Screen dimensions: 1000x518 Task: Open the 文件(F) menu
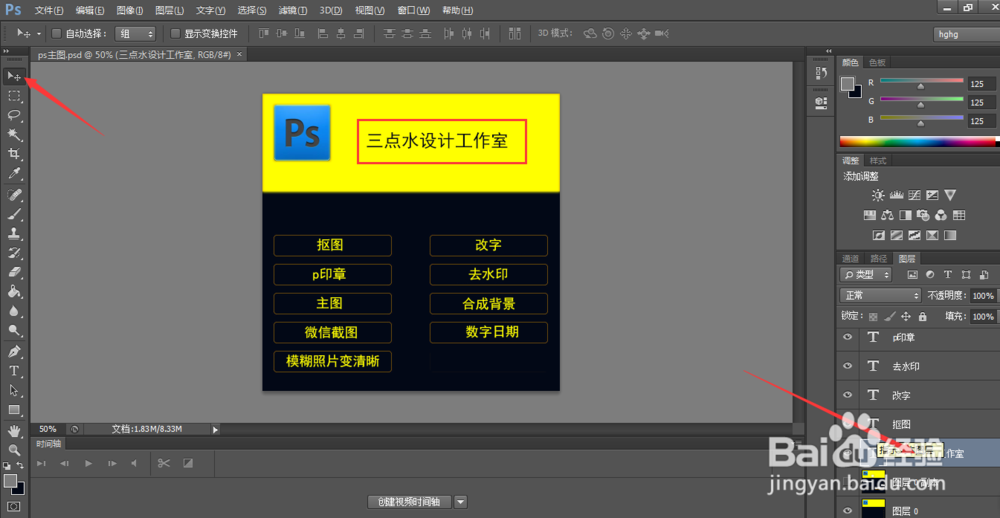pos(48,11)
